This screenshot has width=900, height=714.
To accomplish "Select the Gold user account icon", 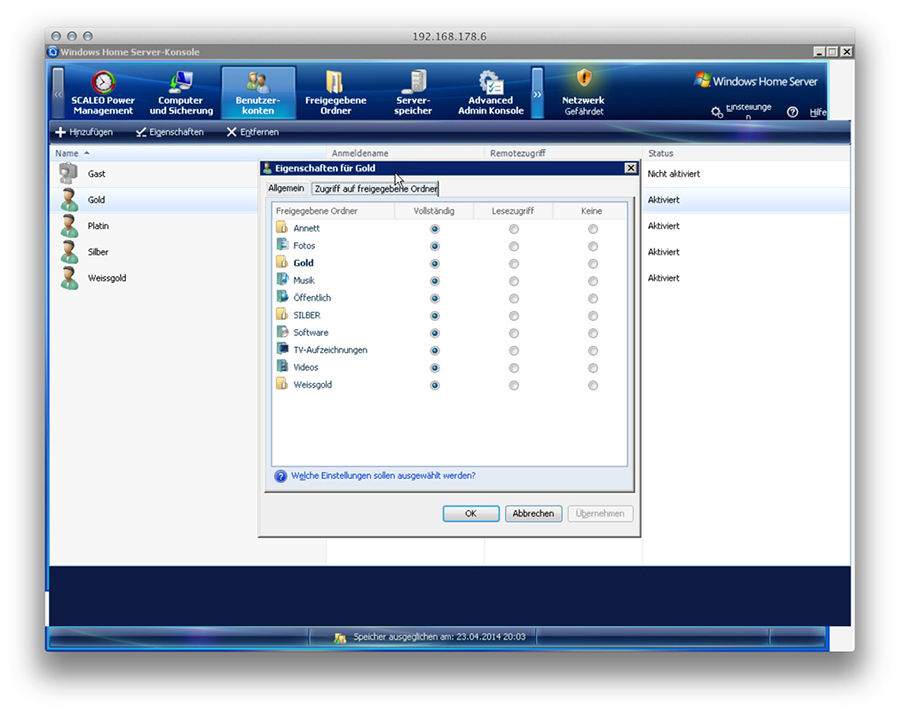I will click(69, 200).
